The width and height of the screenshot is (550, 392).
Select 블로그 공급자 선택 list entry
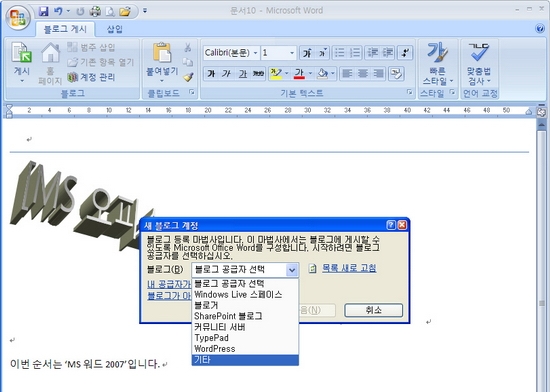point(245,284)
